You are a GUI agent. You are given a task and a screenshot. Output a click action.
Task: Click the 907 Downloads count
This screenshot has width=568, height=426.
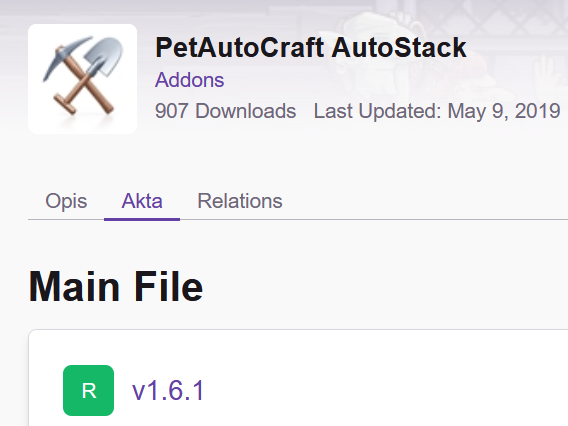(225, 111)
